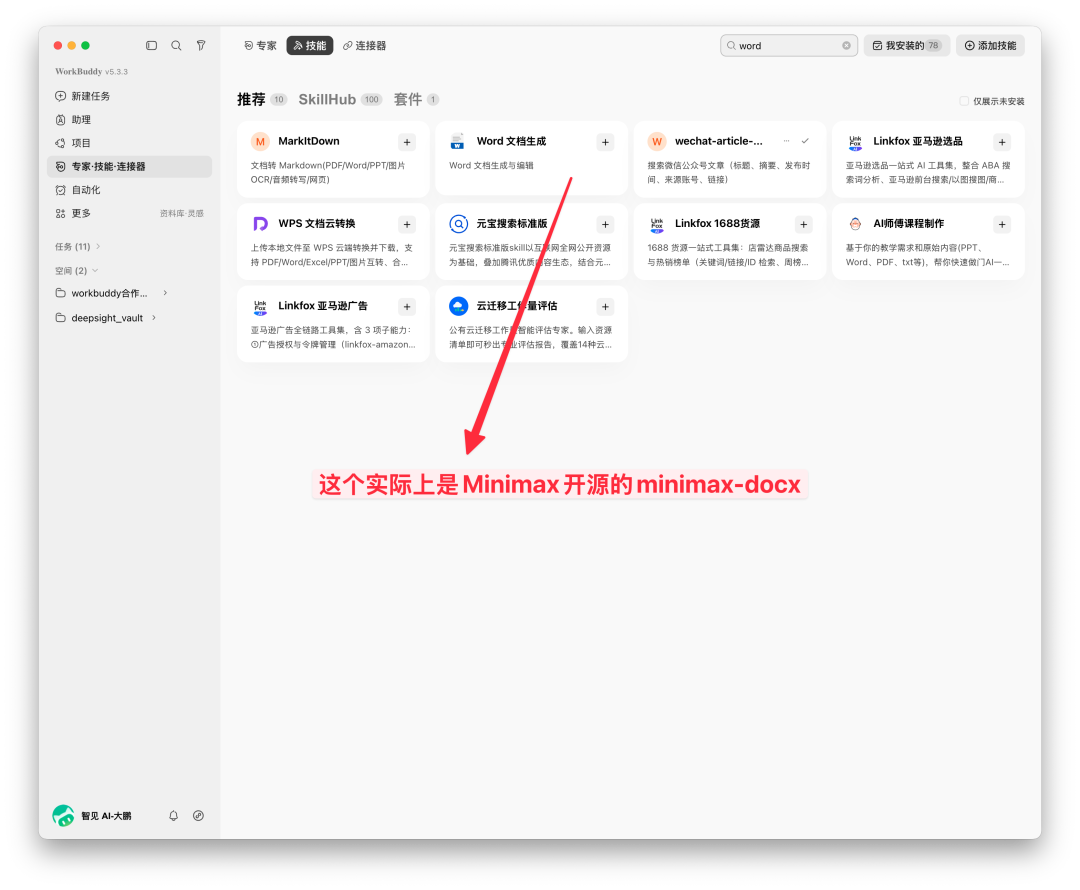
Task: Collapse the 空间 (2) section
Action: (76, 271)
